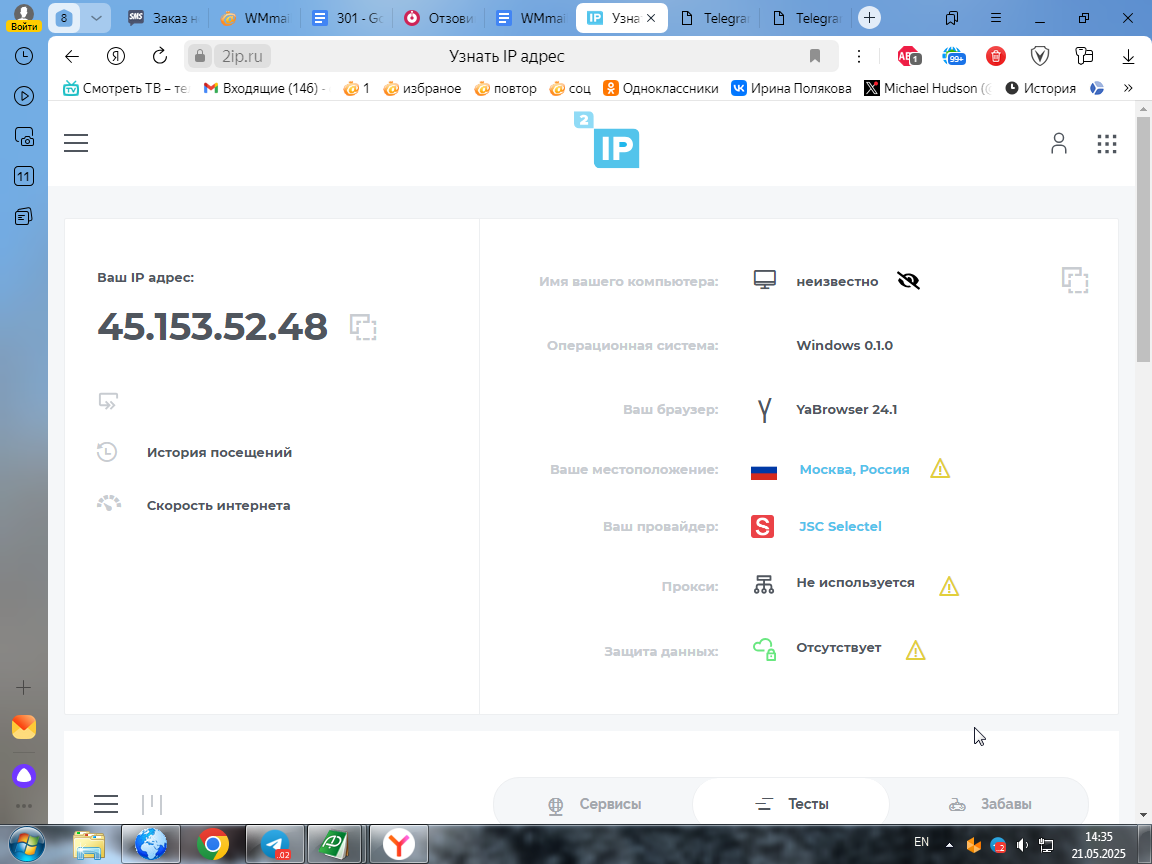Copy the IP address 45.153.52.48
Image resolution: width=1152 pixels, height=864 pixels.
click(363, 327)
